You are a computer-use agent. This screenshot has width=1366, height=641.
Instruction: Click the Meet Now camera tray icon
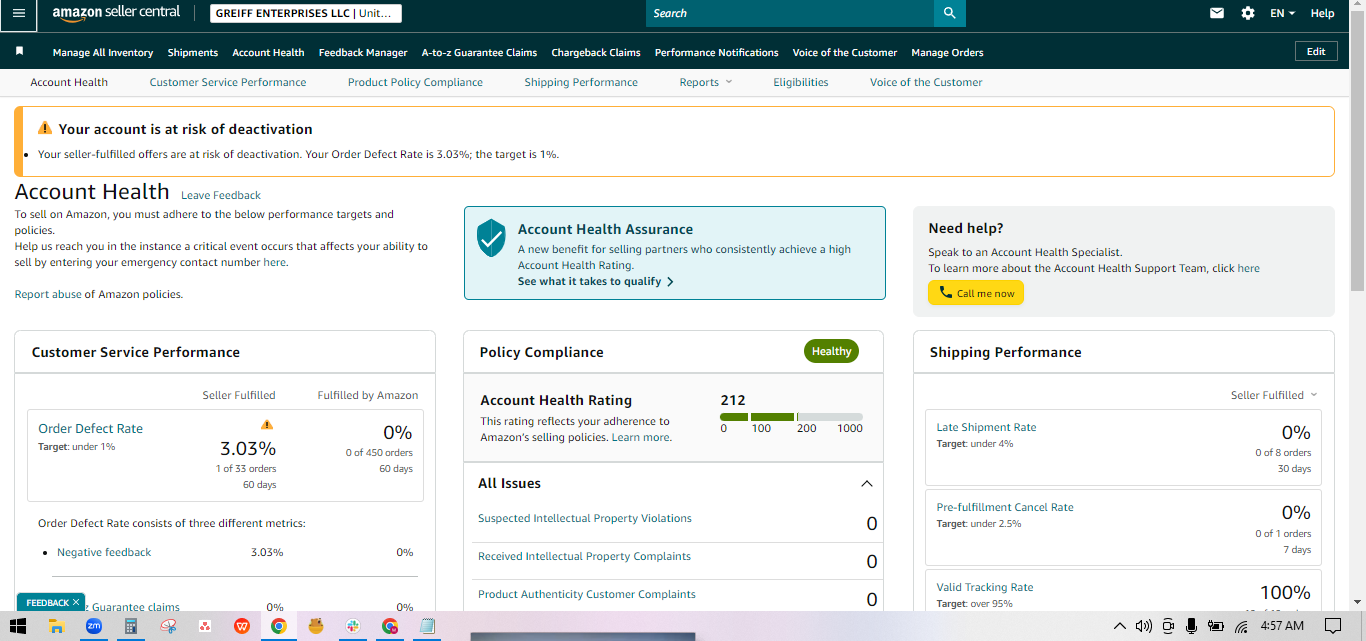pos(1168,626)
